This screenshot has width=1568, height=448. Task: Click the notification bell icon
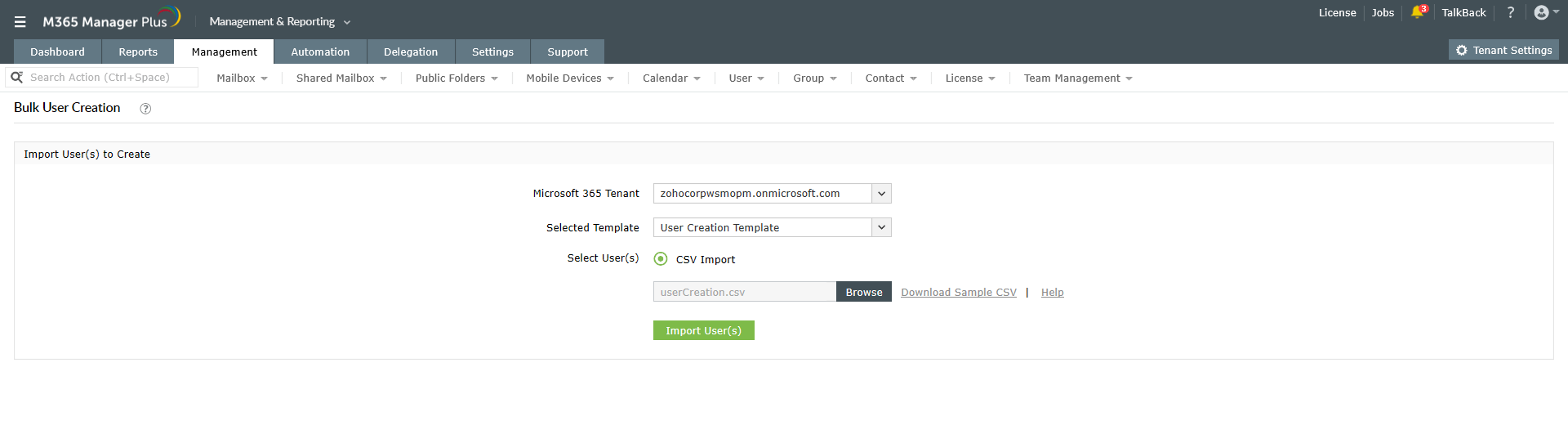1418,12
